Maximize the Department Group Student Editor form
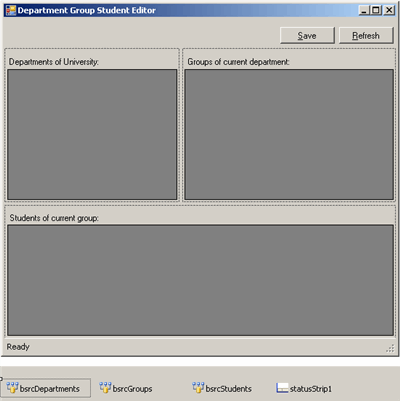The width and height of the screenshot is (400, 401). 376,10
